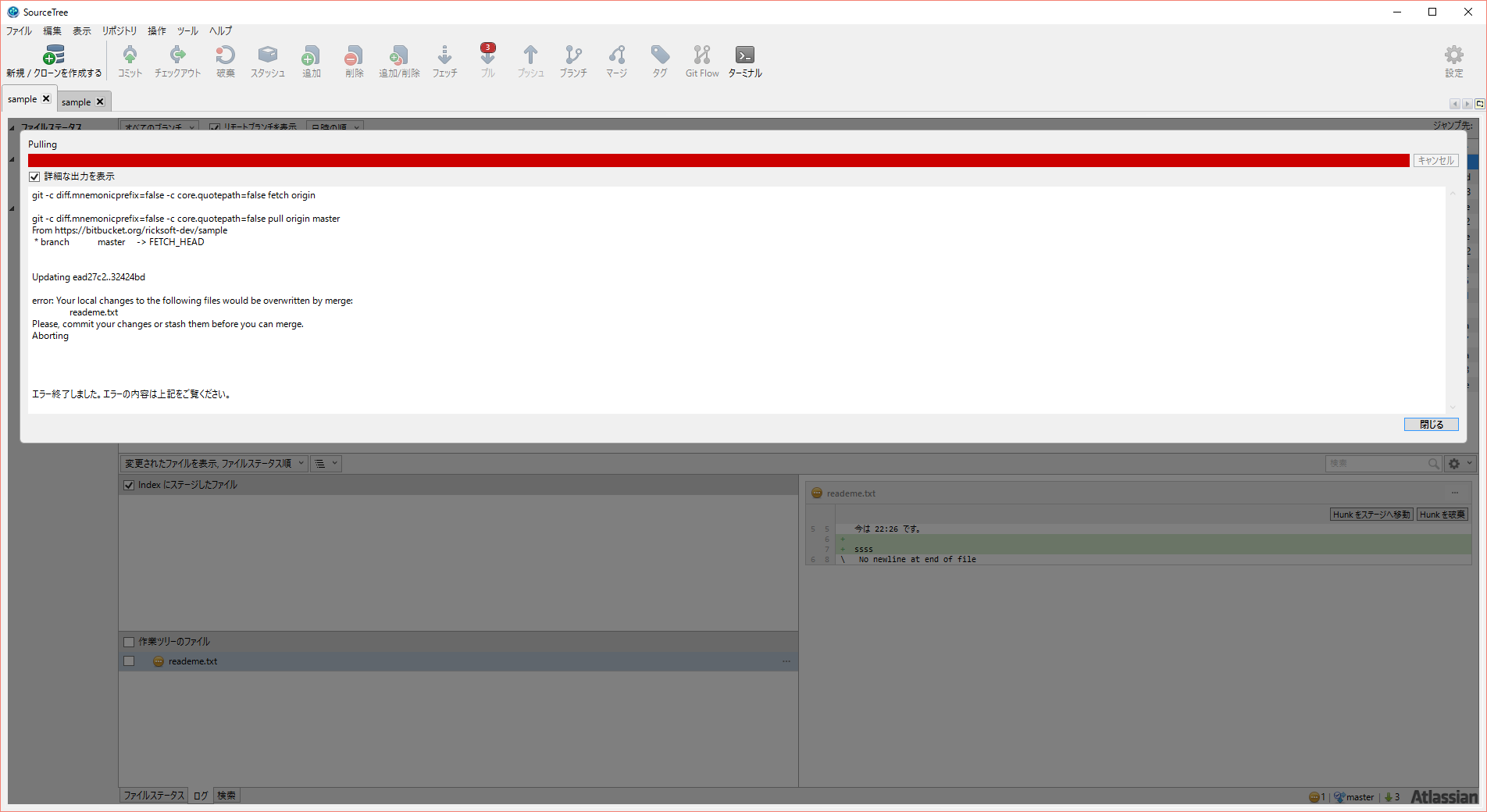This screenshot has height=812, width=1487.
Task: Click Hunk を破棄 button
Action: pos(1442,515)
